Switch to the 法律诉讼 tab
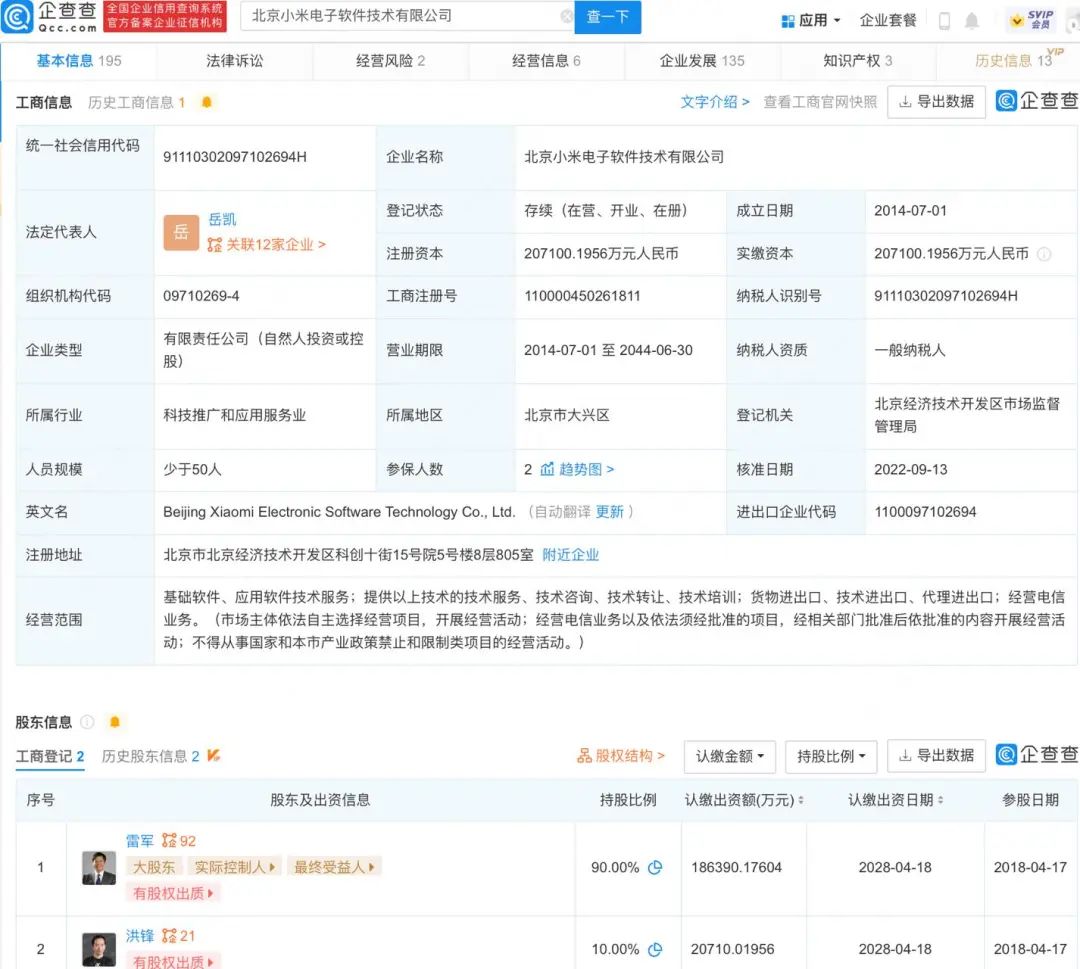This screenshot has width=1080, height=969. (x=234, y=61)
